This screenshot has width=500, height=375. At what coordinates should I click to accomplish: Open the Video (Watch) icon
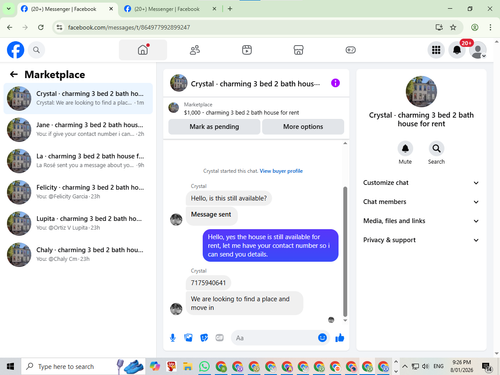pyautogui.click(x=247, y=50)
